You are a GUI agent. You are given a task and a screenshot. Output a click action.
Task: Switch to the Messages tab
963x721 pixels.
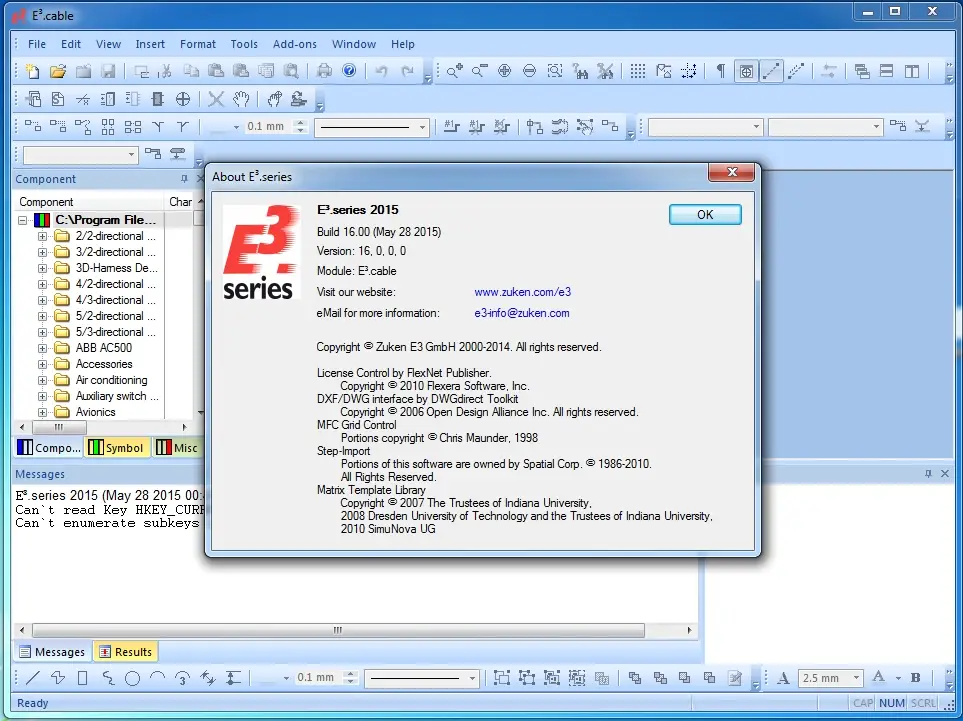(x=52, y=652)
